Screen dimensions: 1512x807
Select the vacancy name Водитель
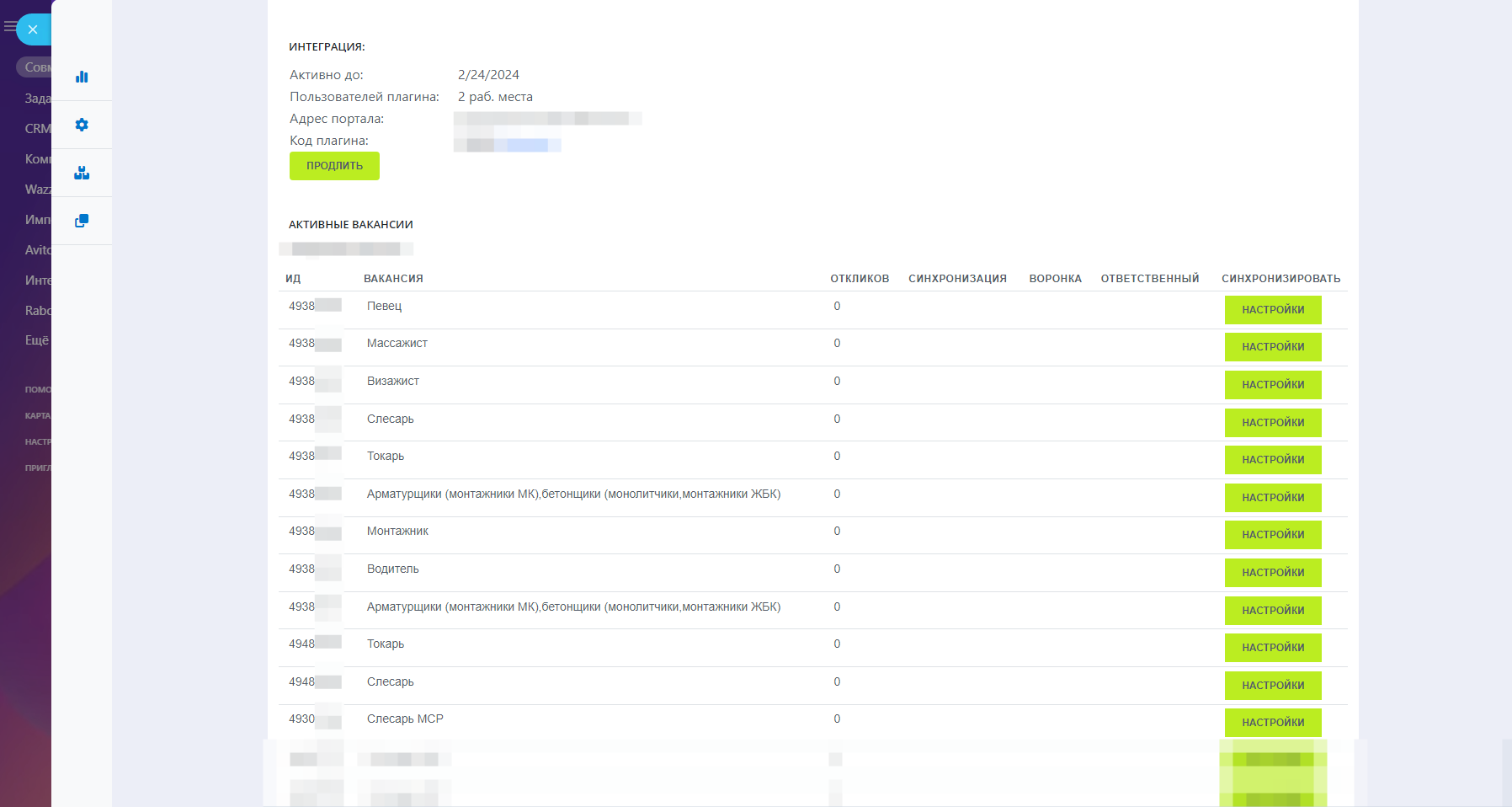[393, 569]
